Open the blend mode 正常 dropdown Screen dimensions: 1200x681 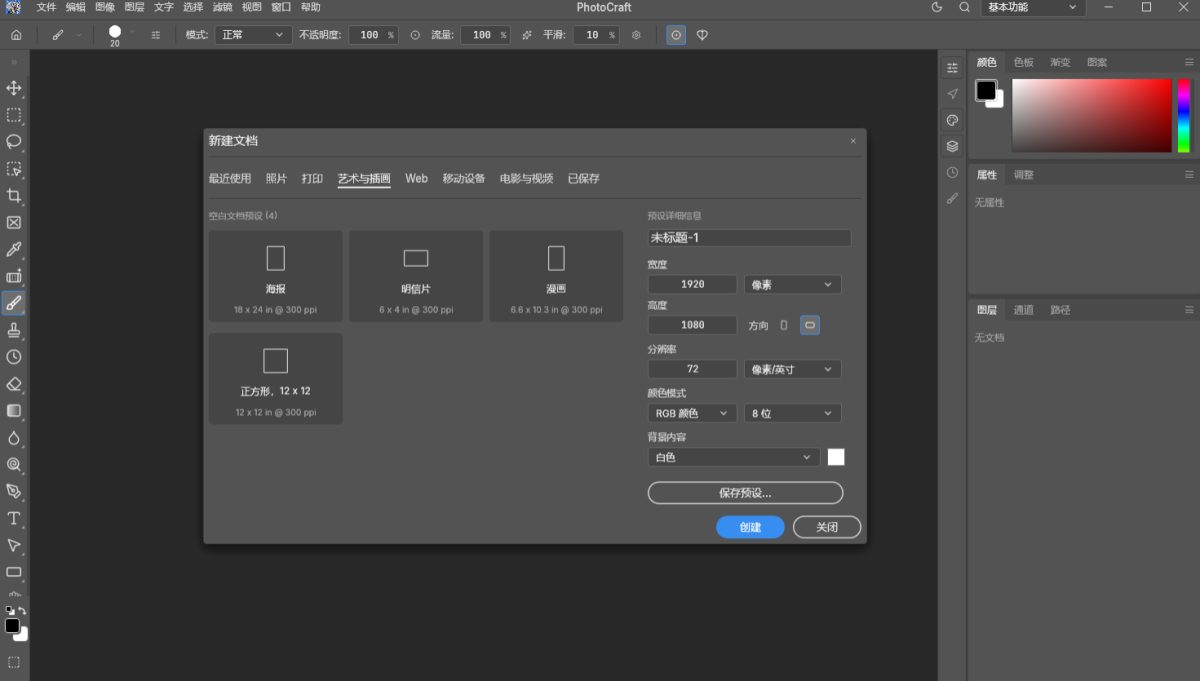click(253, 35)
